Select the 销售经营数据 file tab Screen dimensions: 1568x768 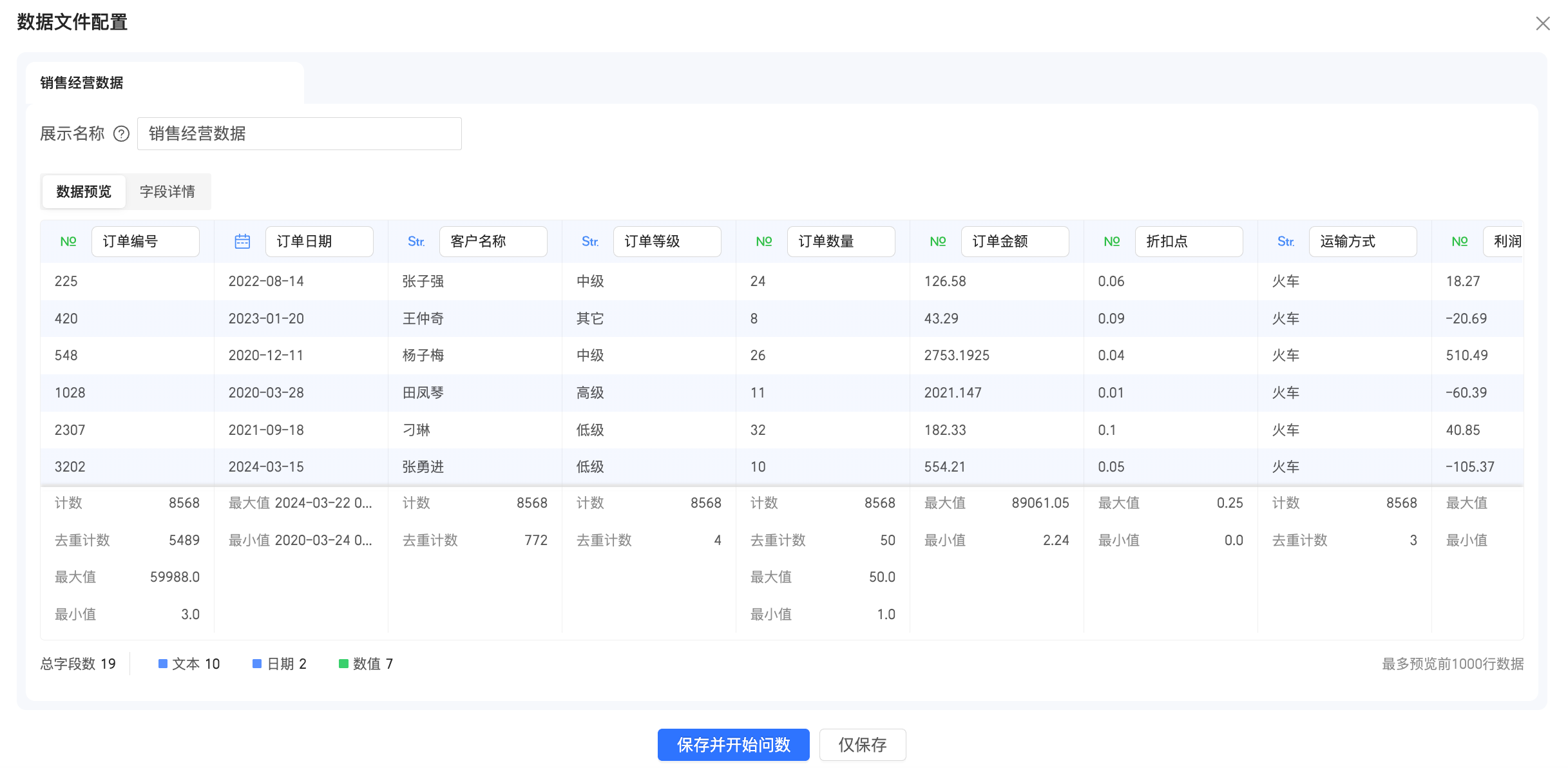(x=164, y=82)
